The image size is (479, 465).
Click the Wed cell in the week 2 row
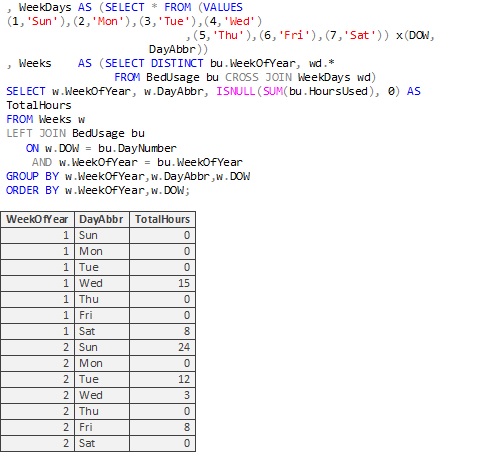coord(102,395)
